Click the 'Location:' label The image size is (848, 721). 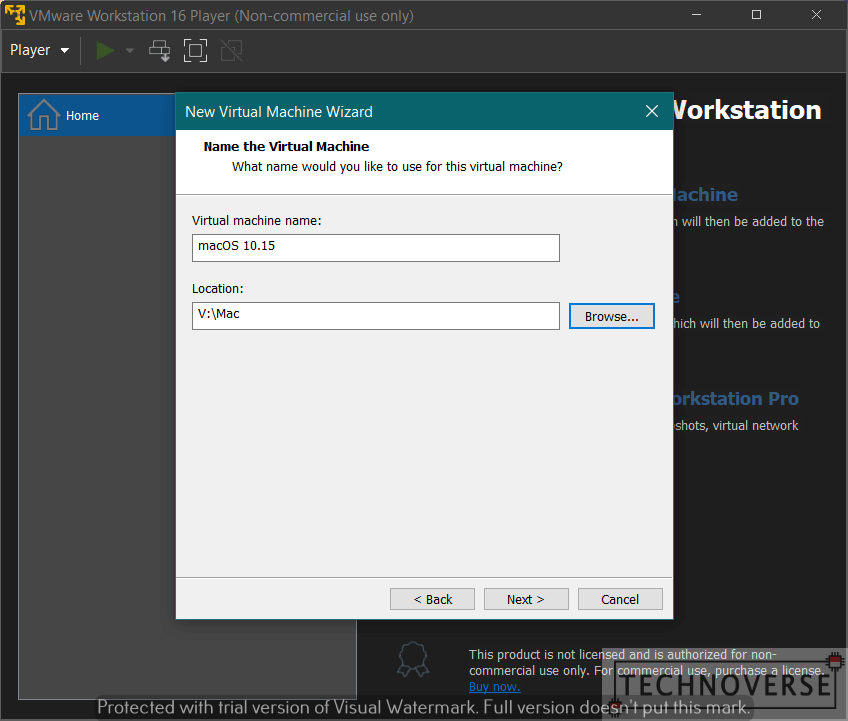point(217,289)
